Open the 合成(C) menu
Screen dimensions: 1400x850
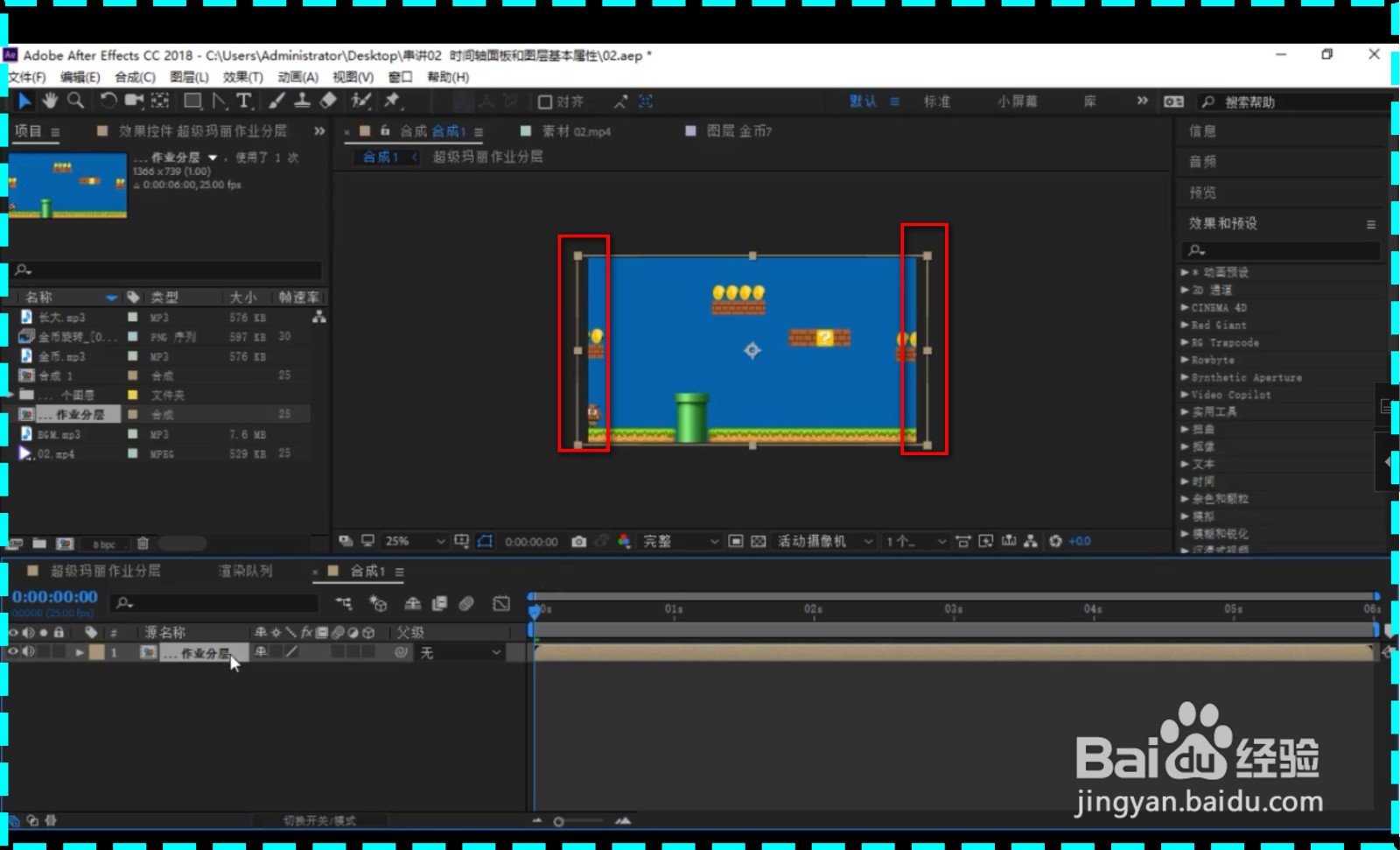pos(135,77)
